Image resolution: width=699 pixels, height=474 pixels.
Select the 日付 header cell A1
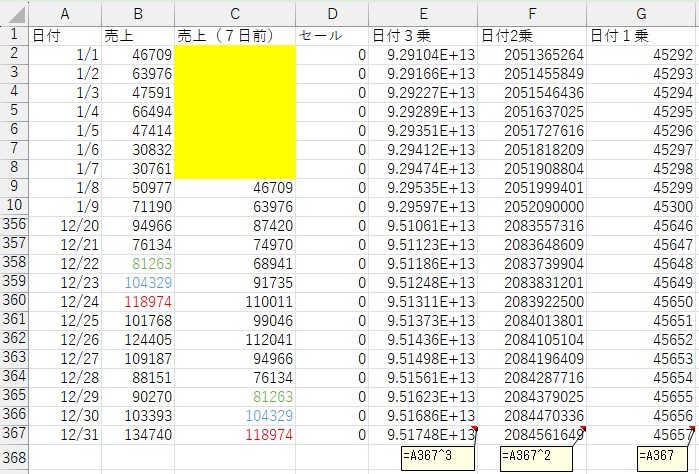pyautogui.click(x=64, y=34)
